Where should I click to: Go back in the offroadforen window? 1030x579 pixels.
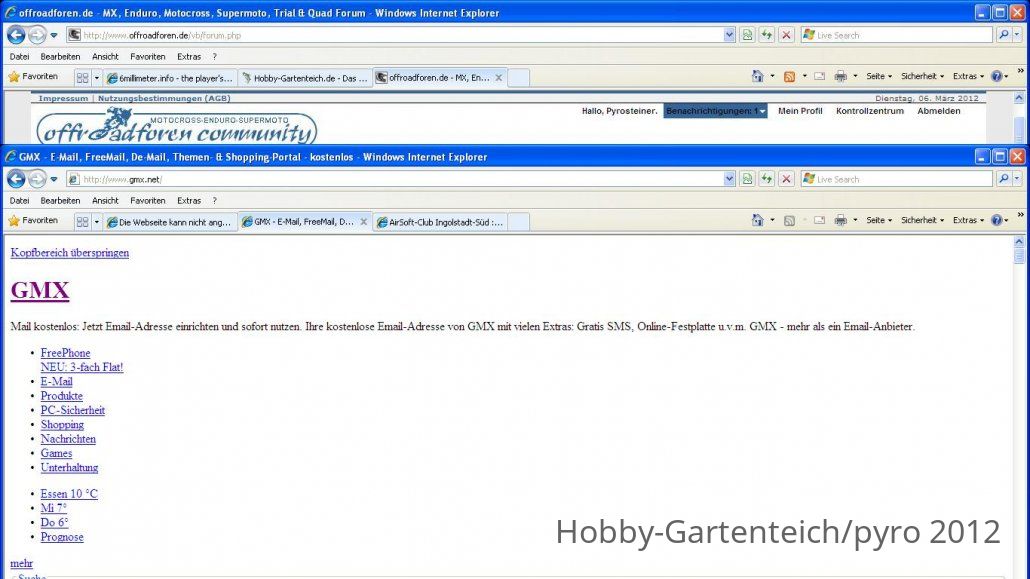(x=16, y=35)
